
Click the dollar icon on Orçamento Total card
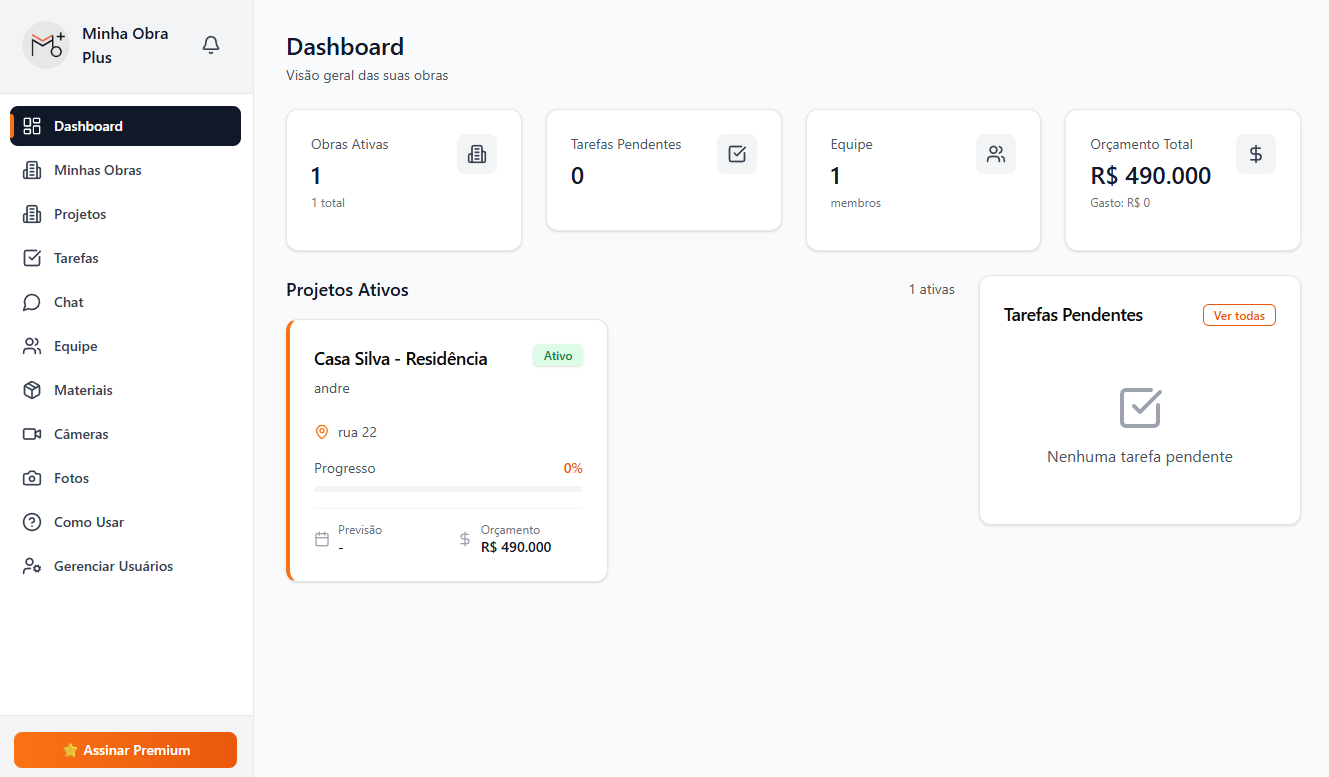1256,154
